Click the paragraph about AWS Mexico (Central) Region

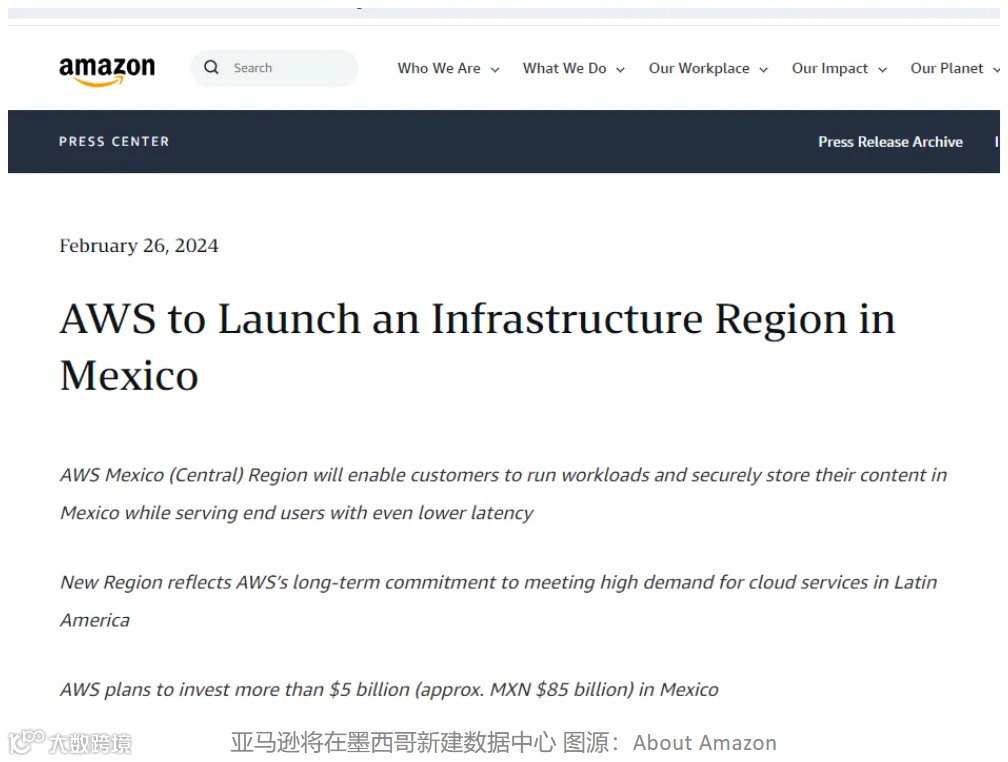pyautogui.click(x=503, y=494)
